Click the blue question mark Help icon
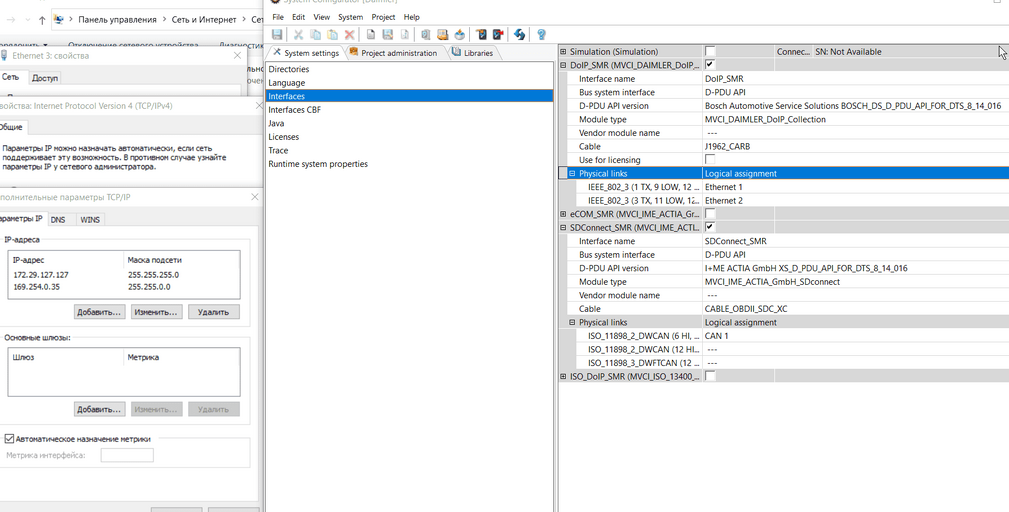Screen dimensions: 1009x512 pos(541,35)
